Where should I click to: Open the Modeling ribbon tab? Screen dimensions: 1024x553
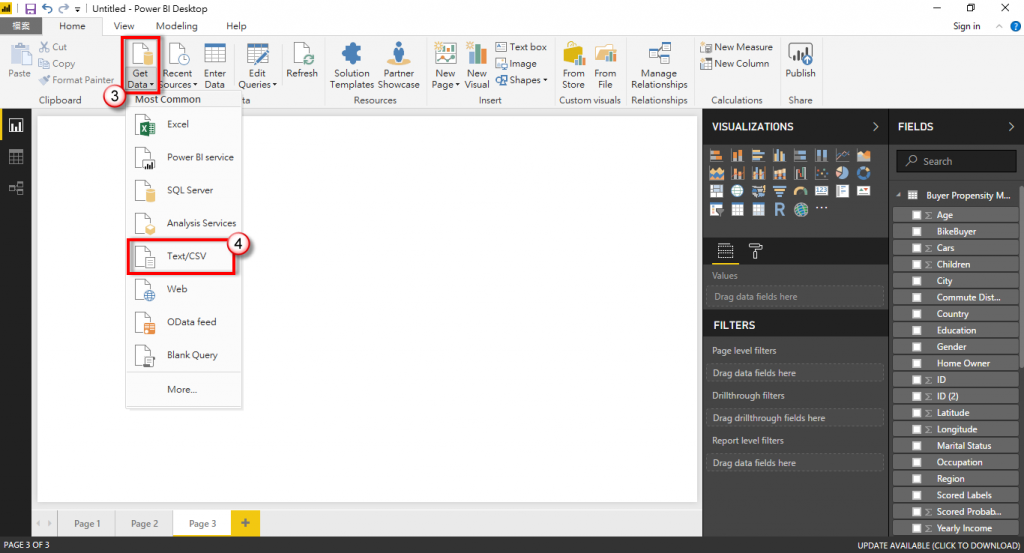[x=176, y=26]
